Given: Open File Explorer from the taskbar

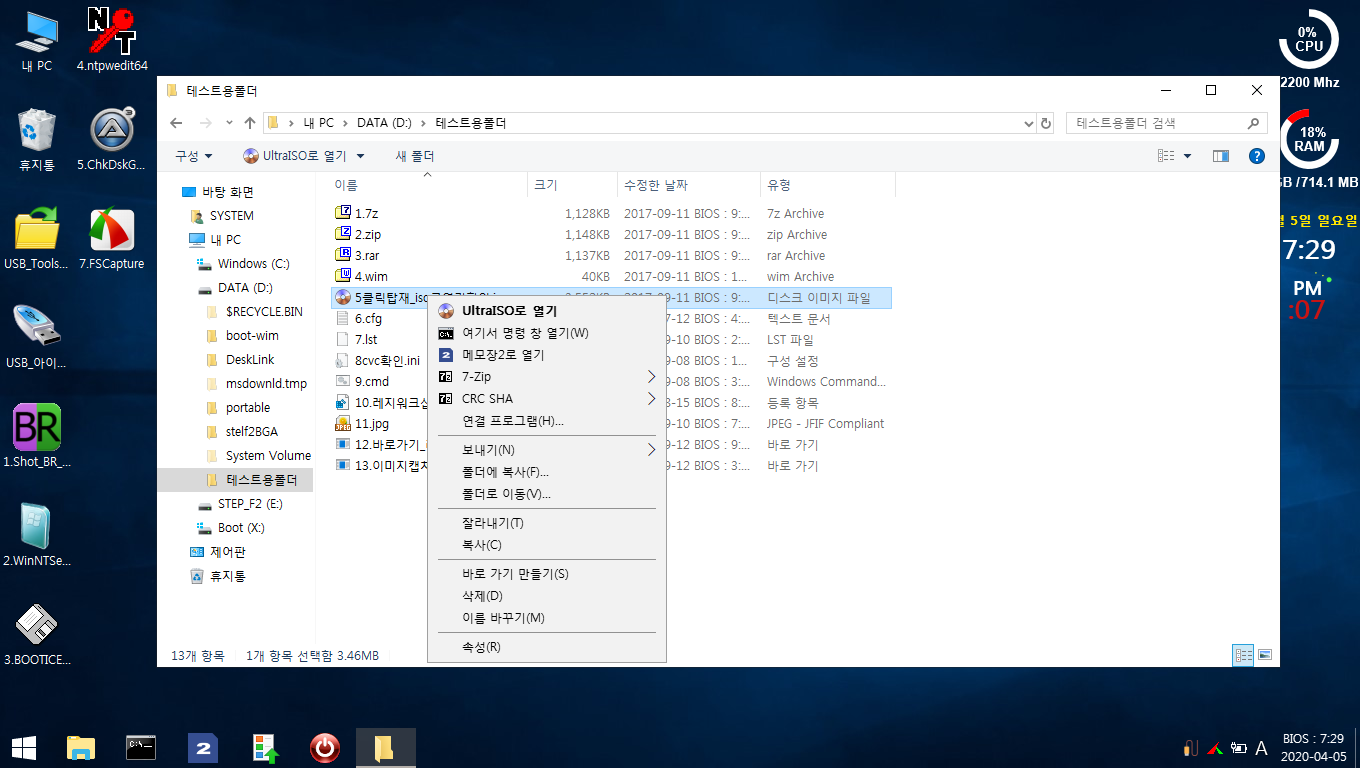Looking at the screenshot, I should [x=81, y=747].
